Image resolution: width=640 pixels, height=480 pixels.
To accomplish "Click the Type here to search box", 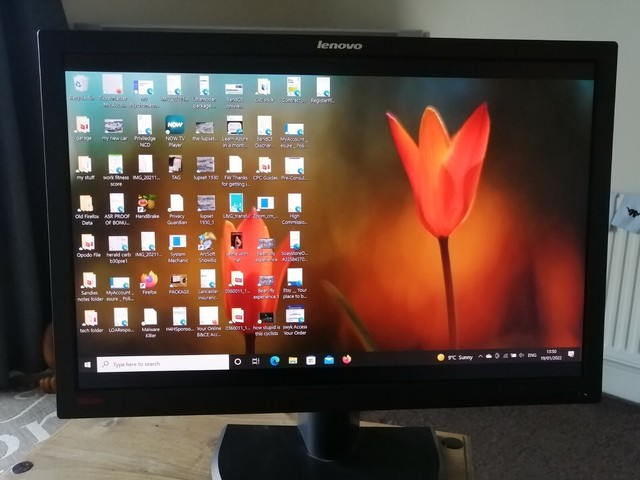I will [163, 363].
